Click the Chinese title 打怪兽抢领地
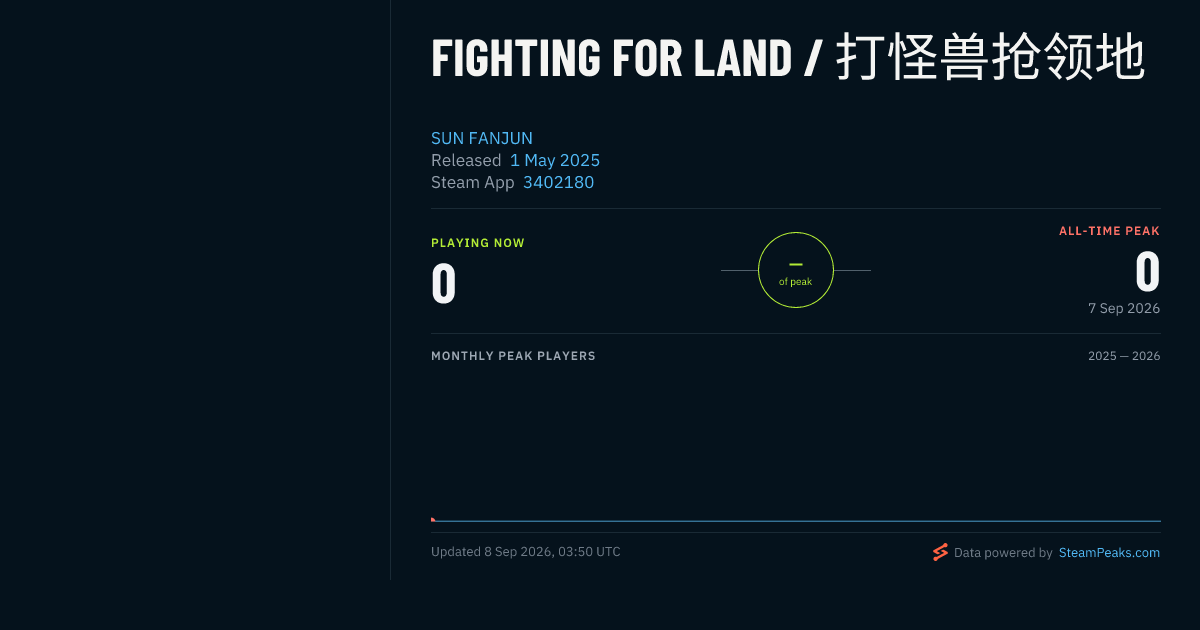 tap(990, 58)
